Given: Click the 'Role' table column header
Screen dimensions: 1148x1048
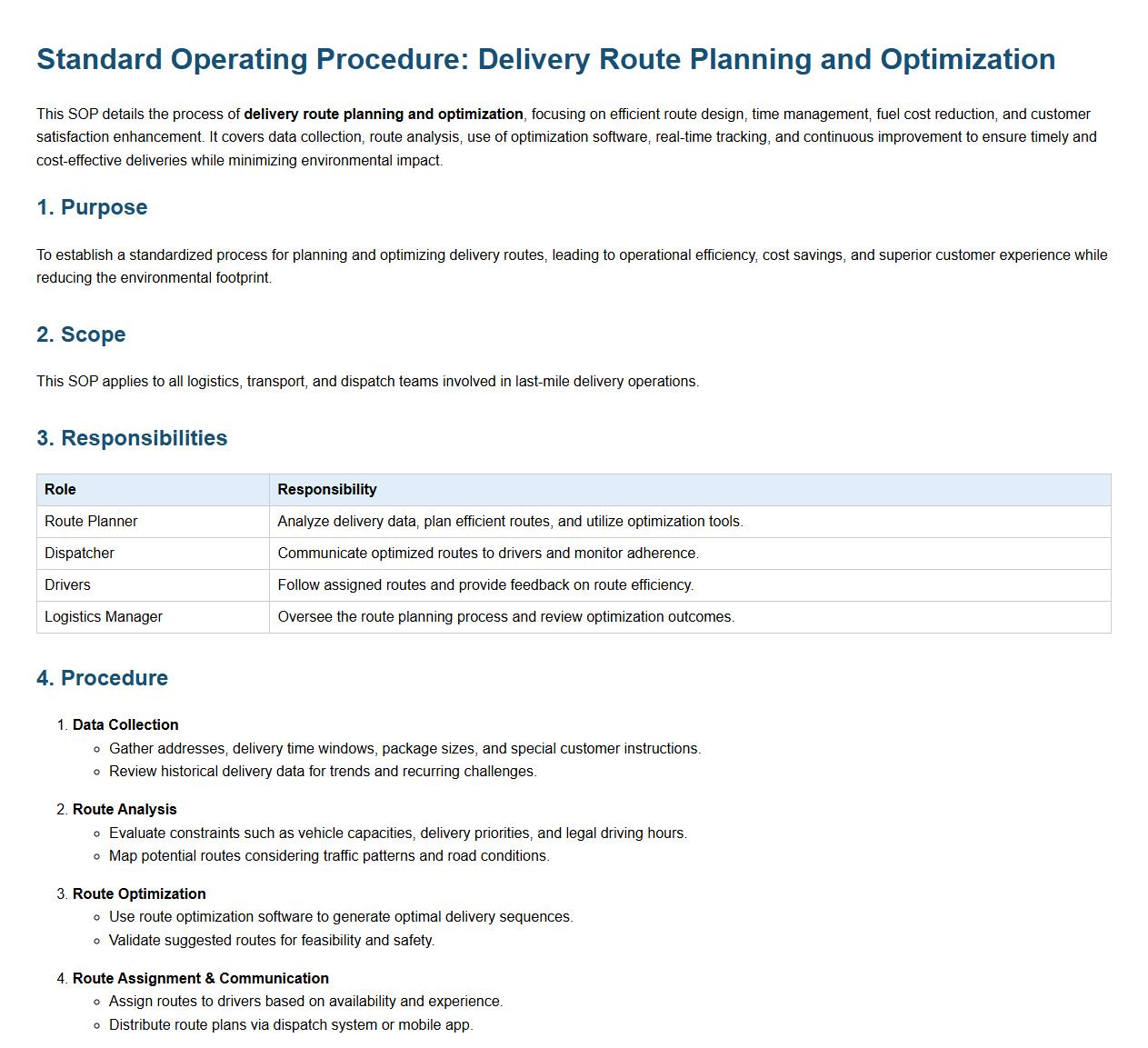Looking at the screenshot, I should click(60, 490).
